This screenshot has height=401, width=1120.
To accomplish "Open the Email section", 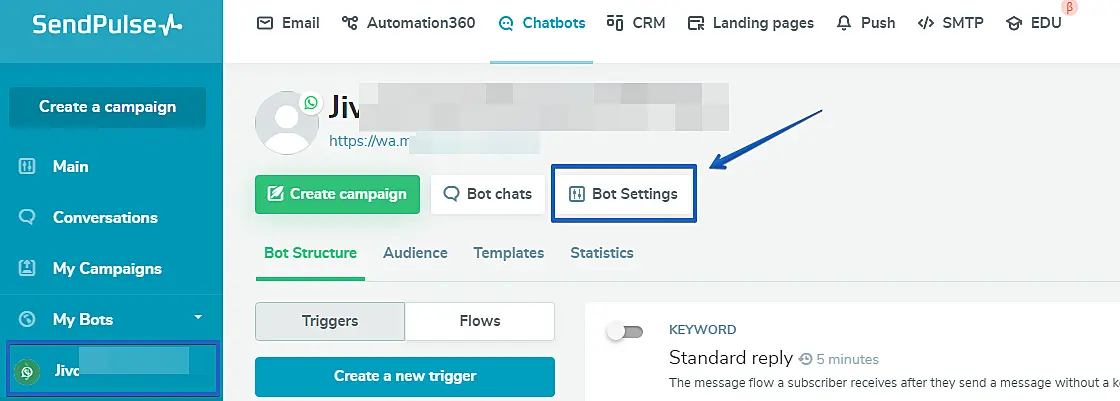I will [x=290, y=23].
